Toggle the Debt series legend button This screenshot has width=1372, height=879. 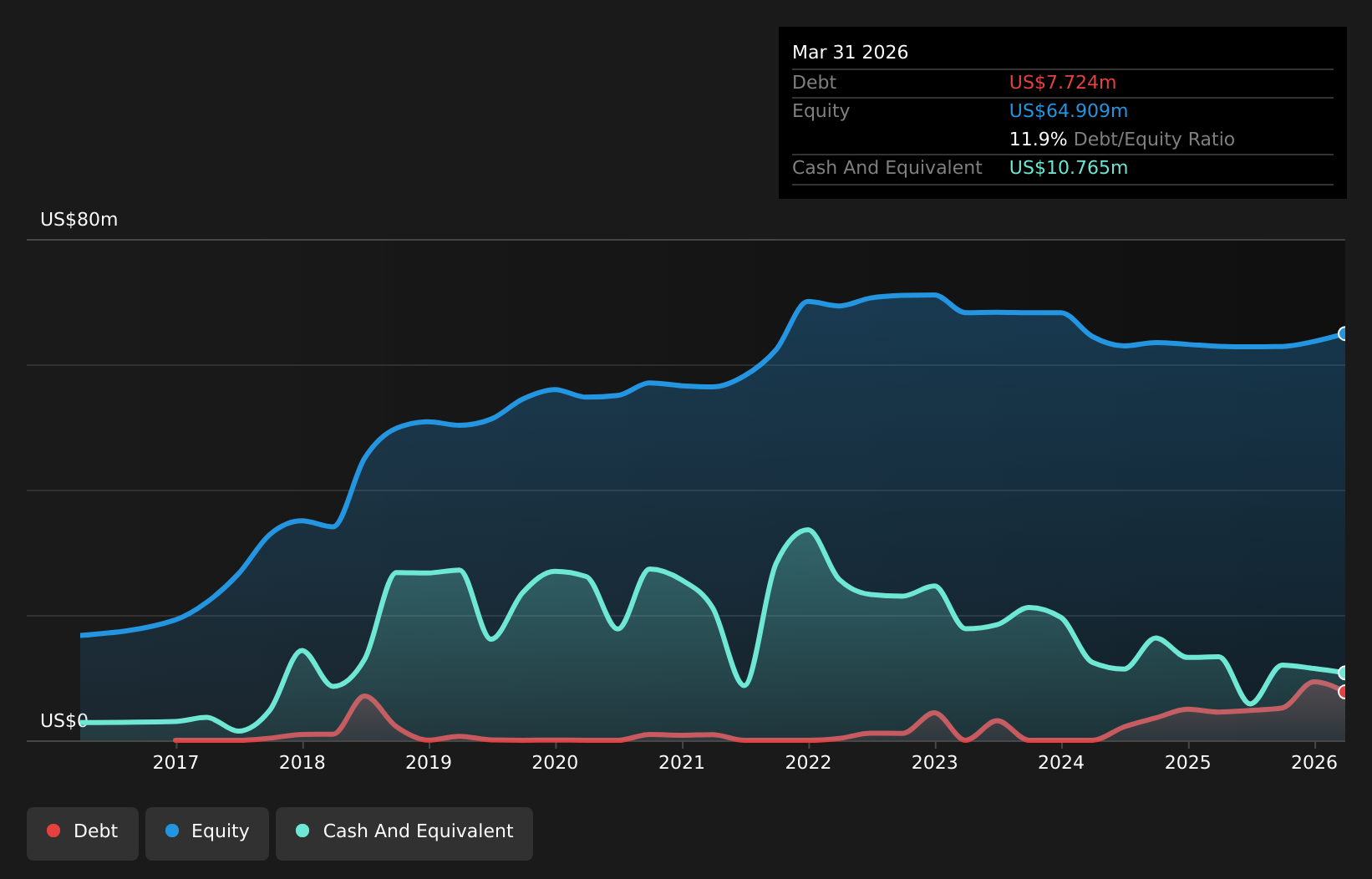(83, 833)
